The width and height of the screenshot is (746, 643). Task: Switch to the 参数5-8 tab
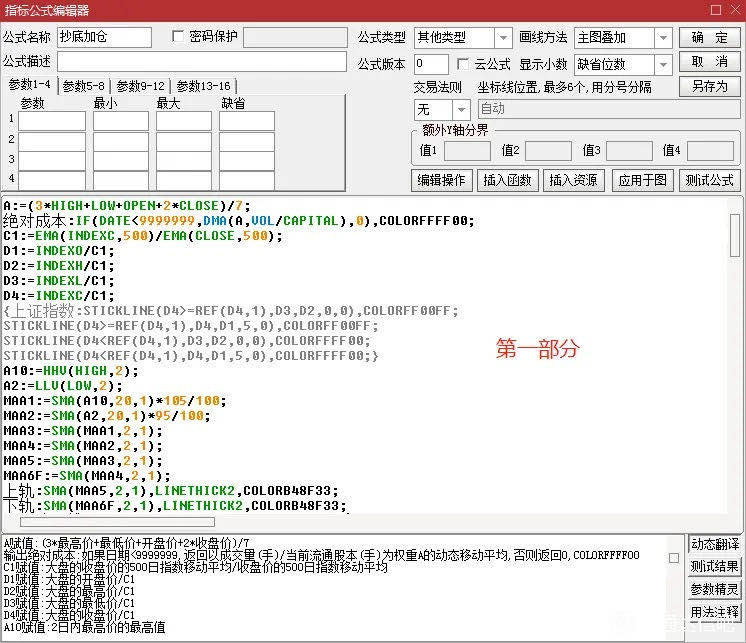tap(84, 86)
